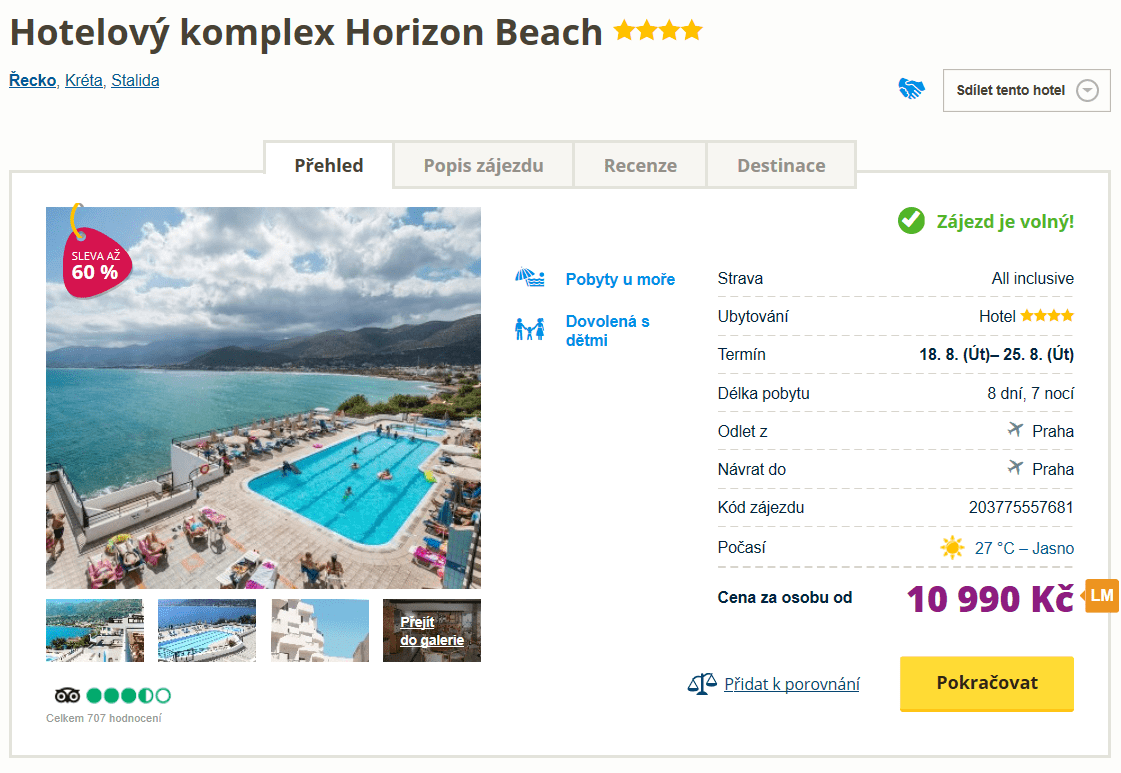The width and height of the screenshot is (1121, 773).
Task: Click the family with children icon
Action: pos(529,329)
